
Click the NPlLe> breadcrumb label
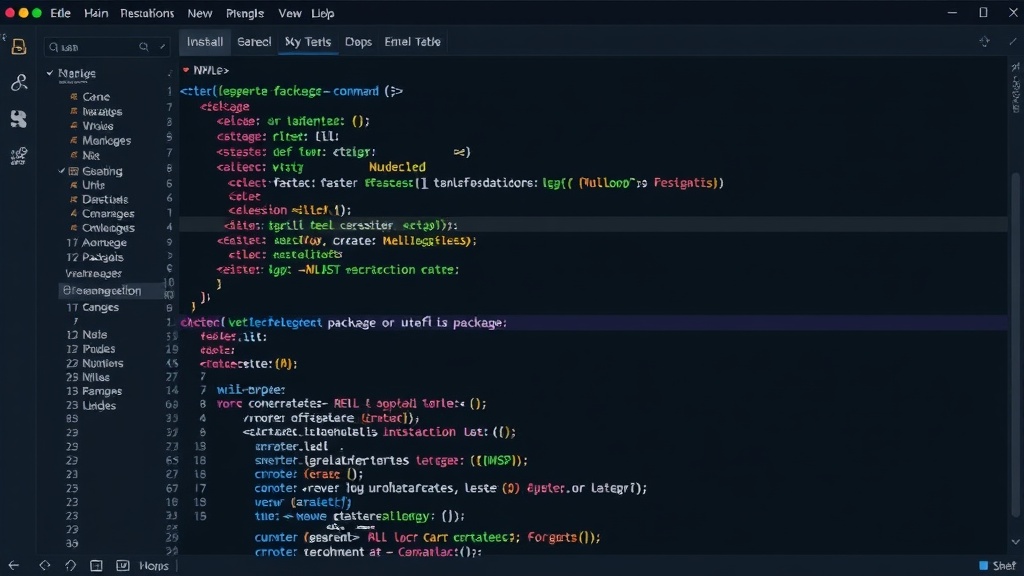point(211,70)
